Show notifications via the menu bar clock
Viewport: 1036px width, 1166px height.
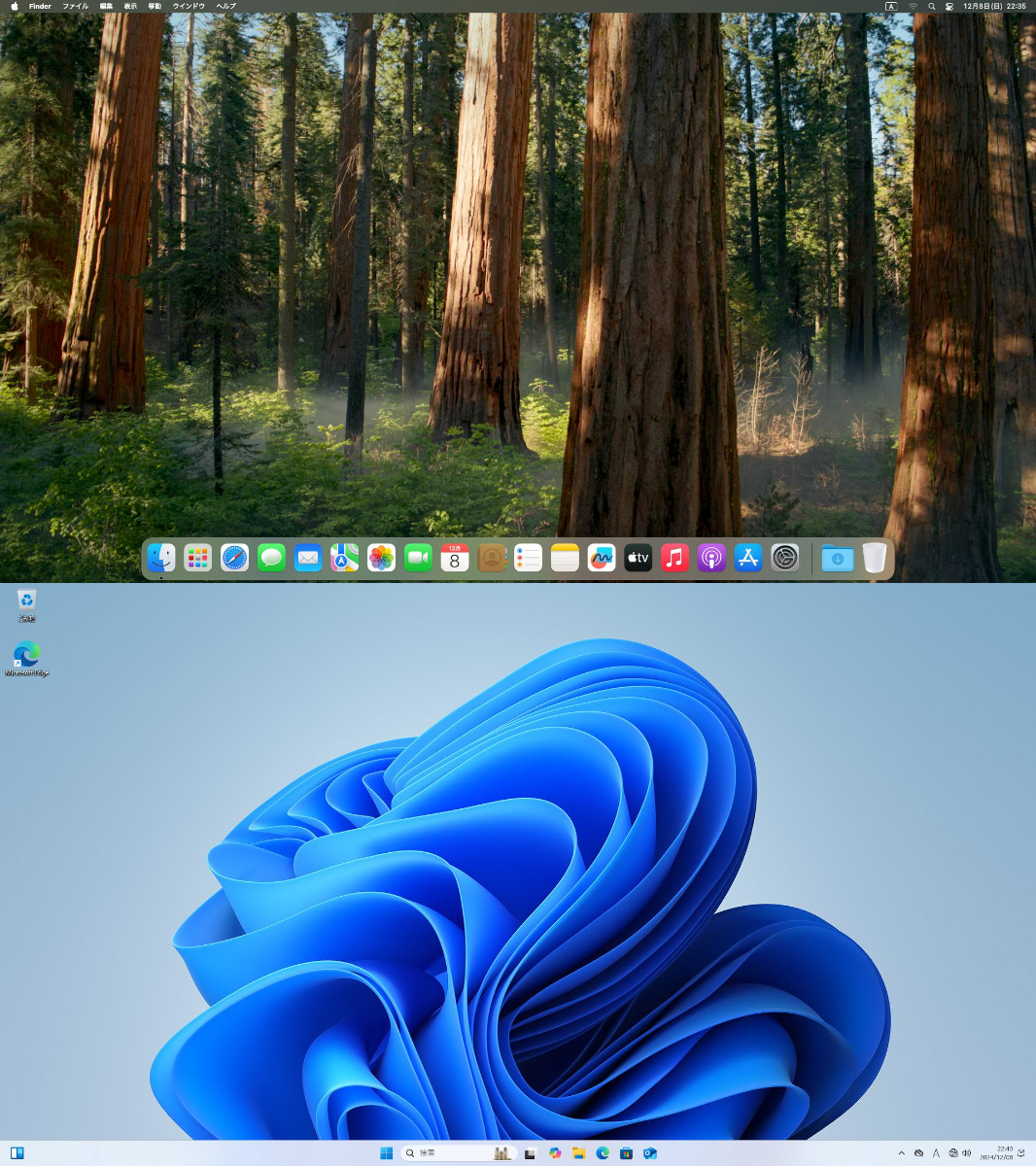(x=994, y=6)
